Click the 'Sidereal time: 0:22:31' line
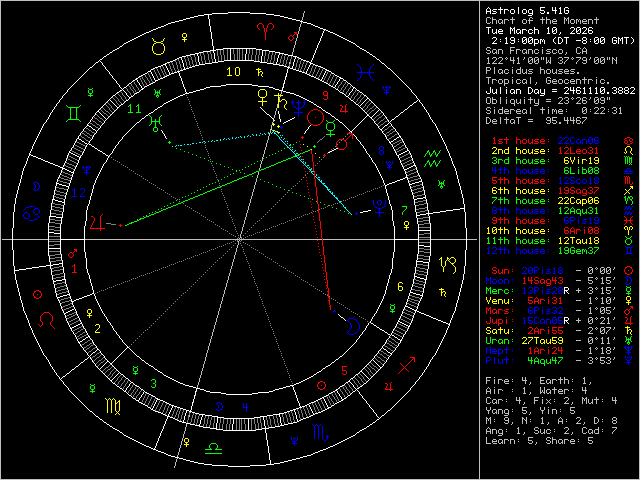640x480 pixels. pyautogui.click(x=554, y=111)
